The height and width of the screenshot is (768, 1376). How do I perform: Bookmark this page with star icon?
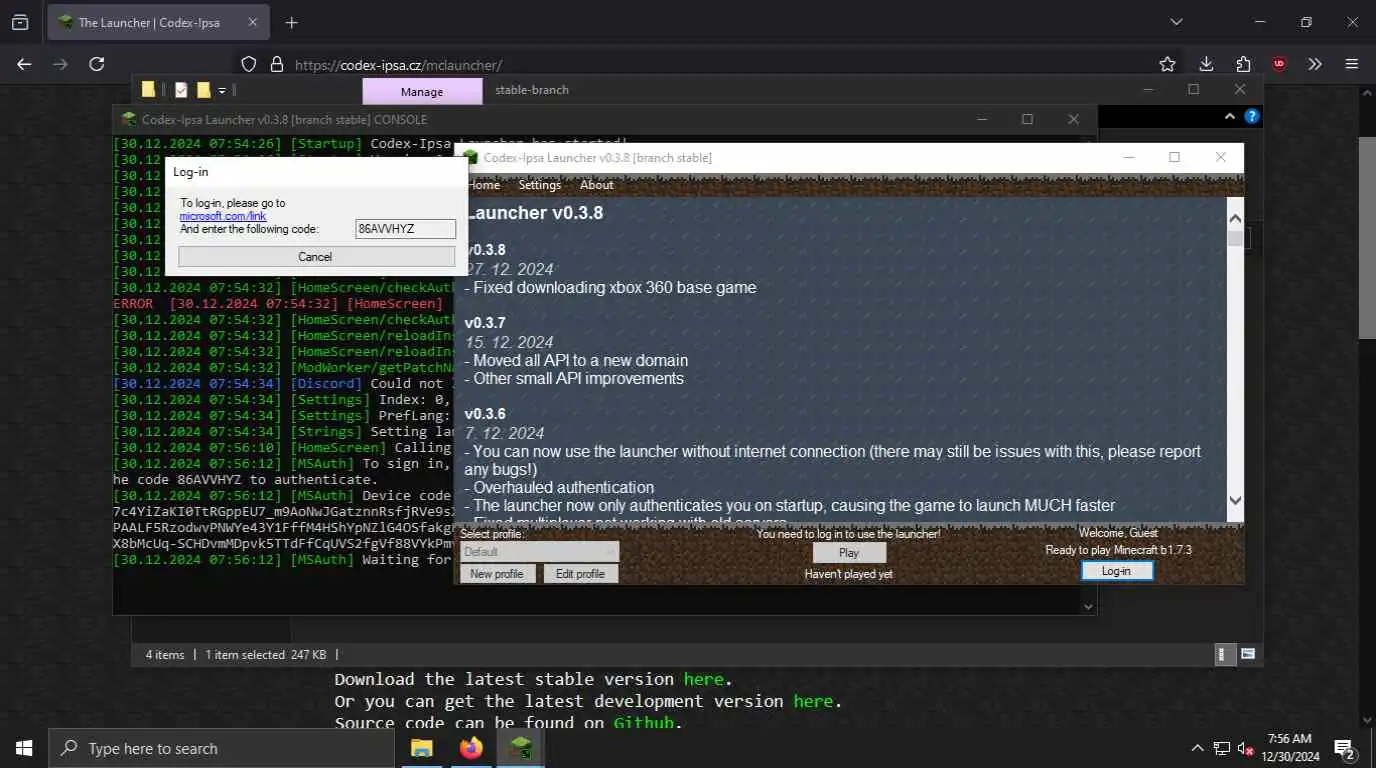tap(1167, 64)
